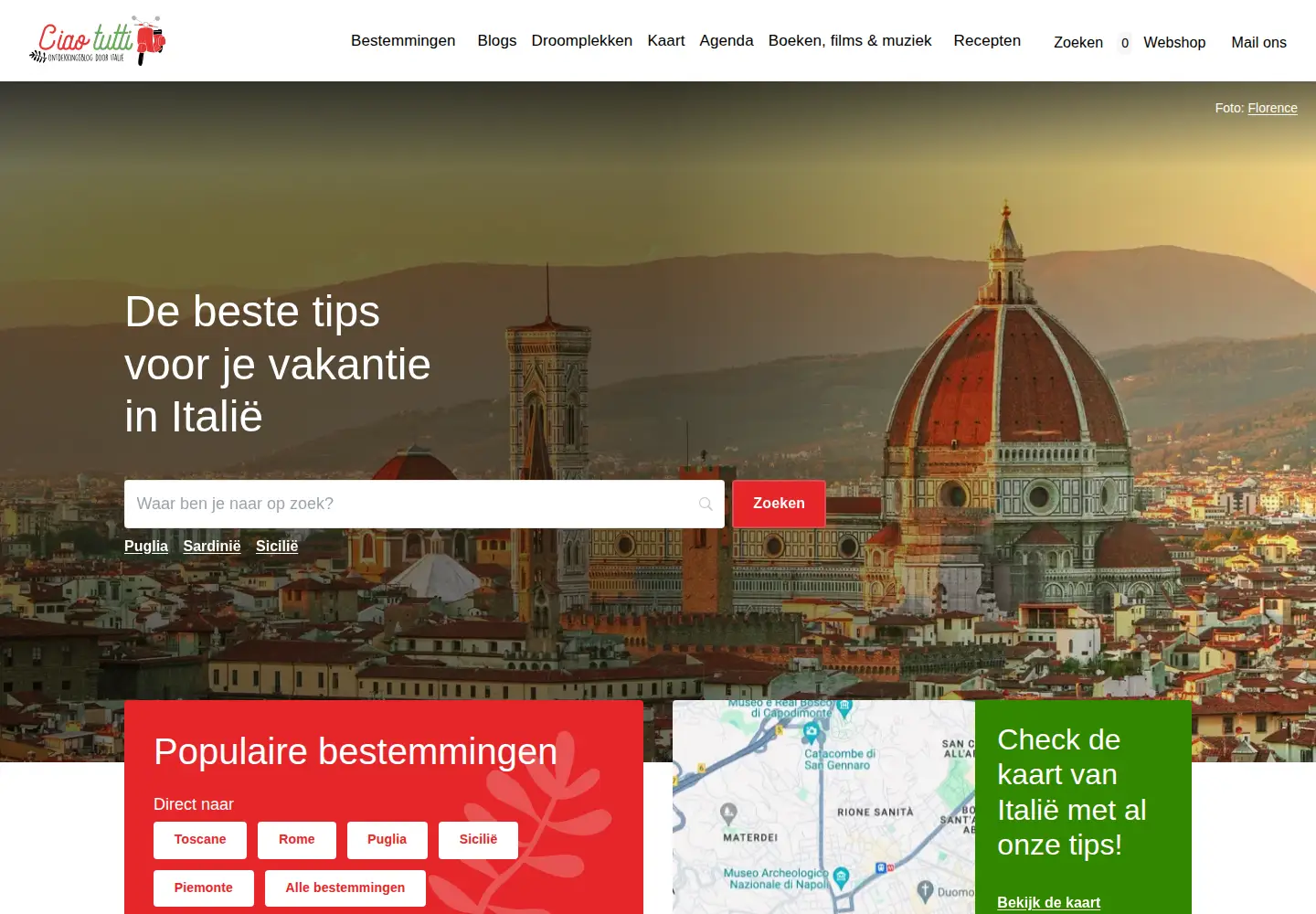1316x914 pixels.
Task: Click the Duomo map pin
Action: tap(925, 890)
